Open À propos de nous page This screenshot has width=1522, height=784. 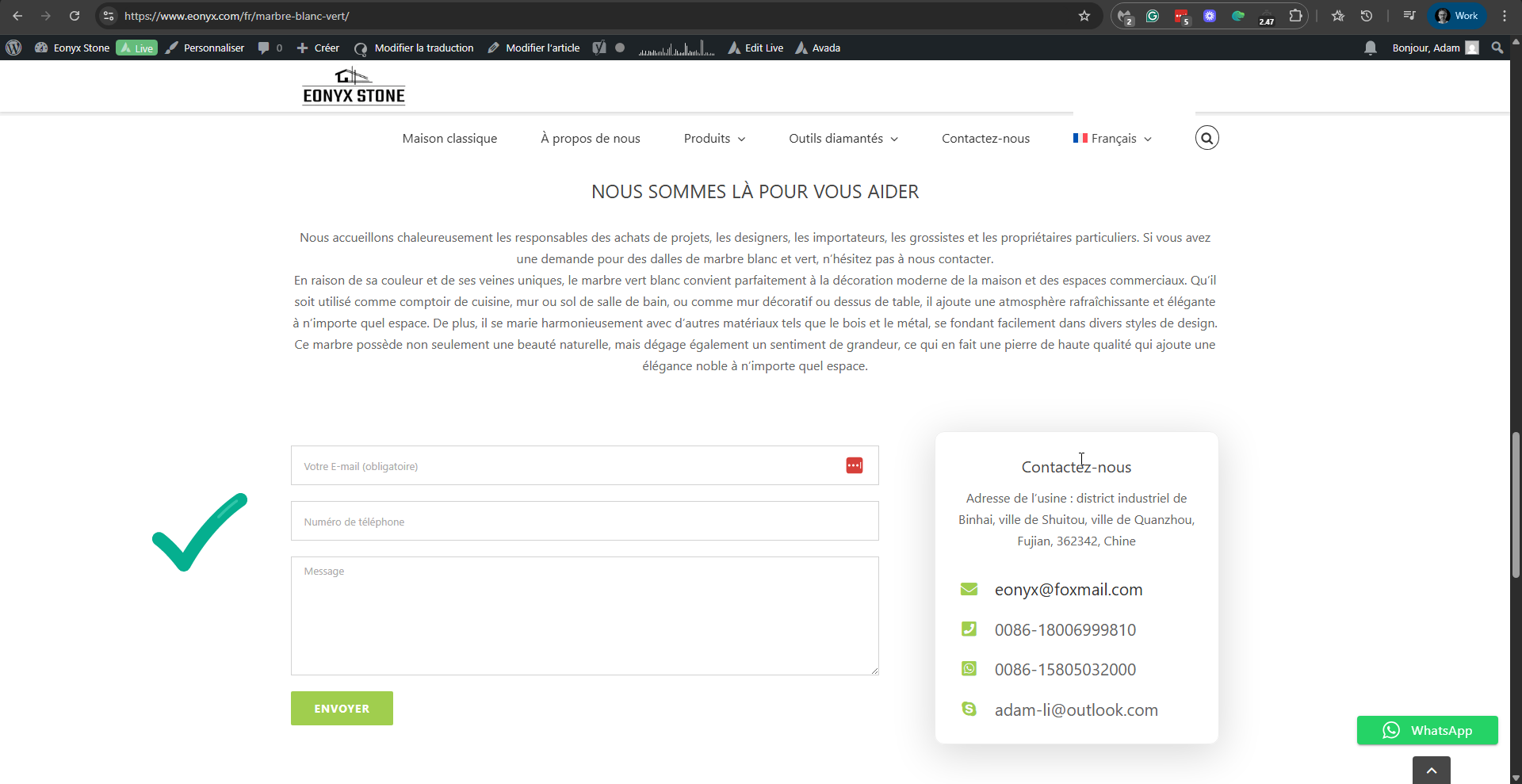[x=591, y=138]
